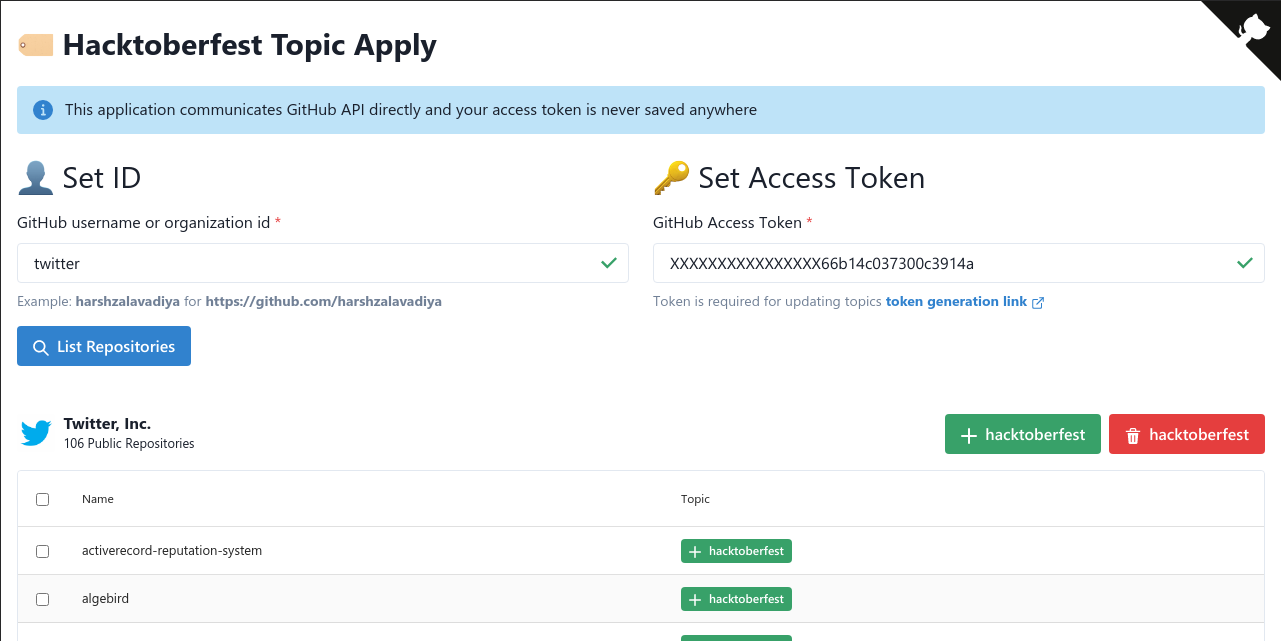The image size is (1281, 641).
Task: Check the checkbox for activerecord-reputation-system
Action: pyautogui.click(x=42, y=551)
